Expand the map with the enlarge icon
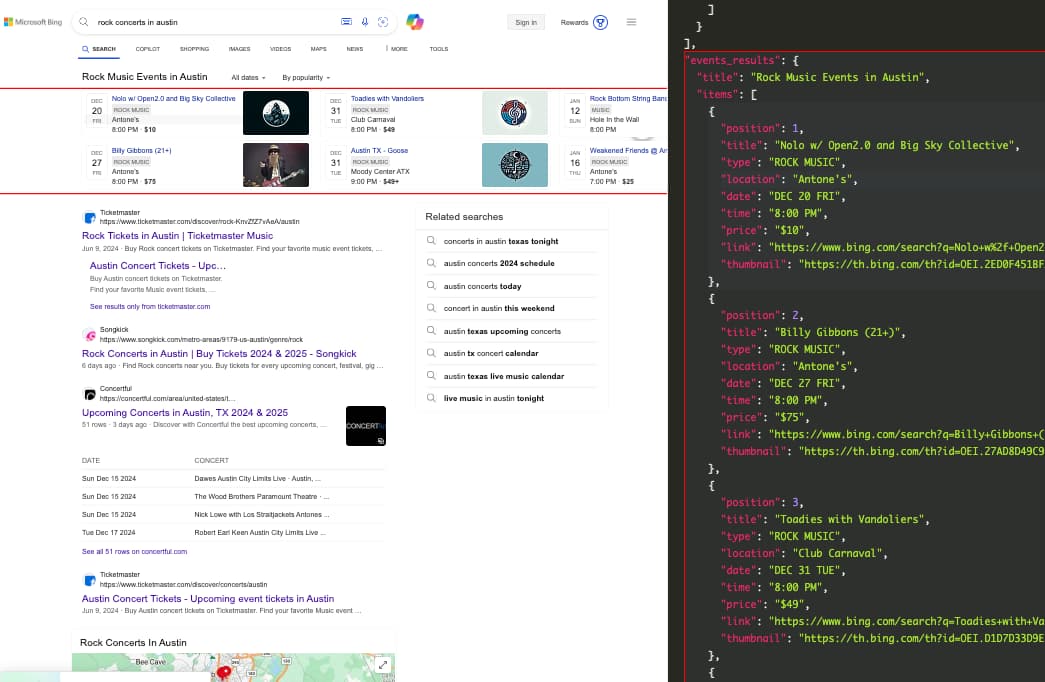The height and width of the screenshot is (682, 1045). point(383,665)
